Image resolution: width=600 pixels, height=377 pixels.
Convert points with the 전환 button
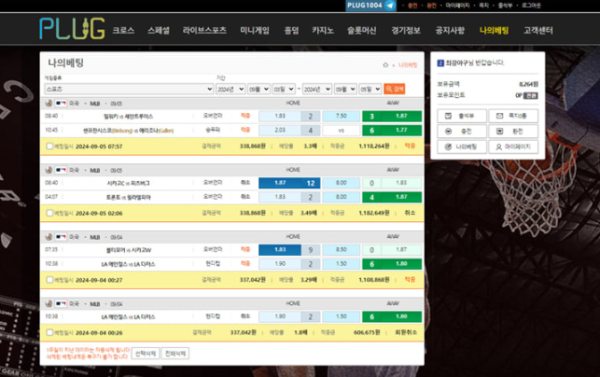coord(531,96)
